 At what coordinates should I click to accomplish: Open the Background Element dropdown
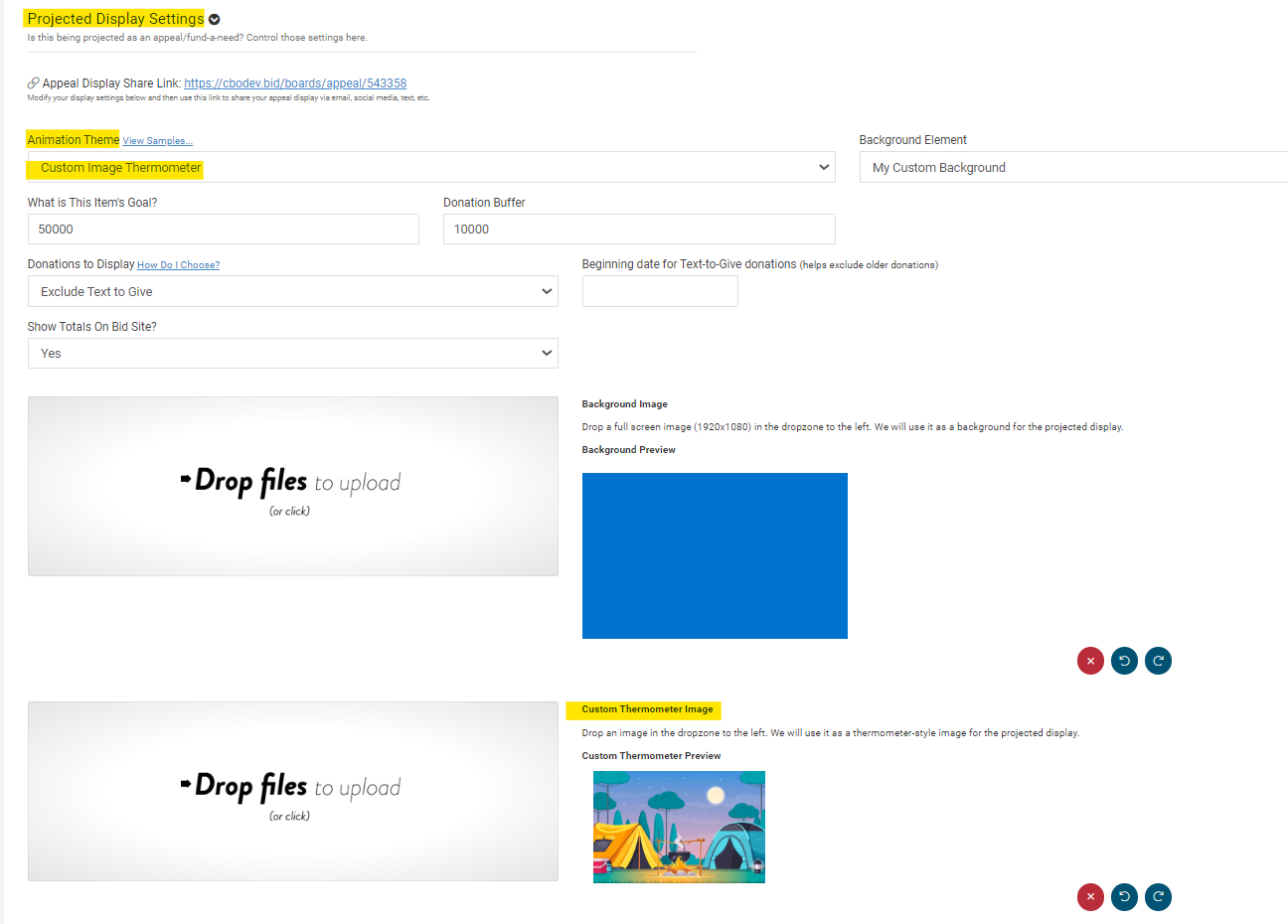pyautogui.click(x=1073, y=168)
